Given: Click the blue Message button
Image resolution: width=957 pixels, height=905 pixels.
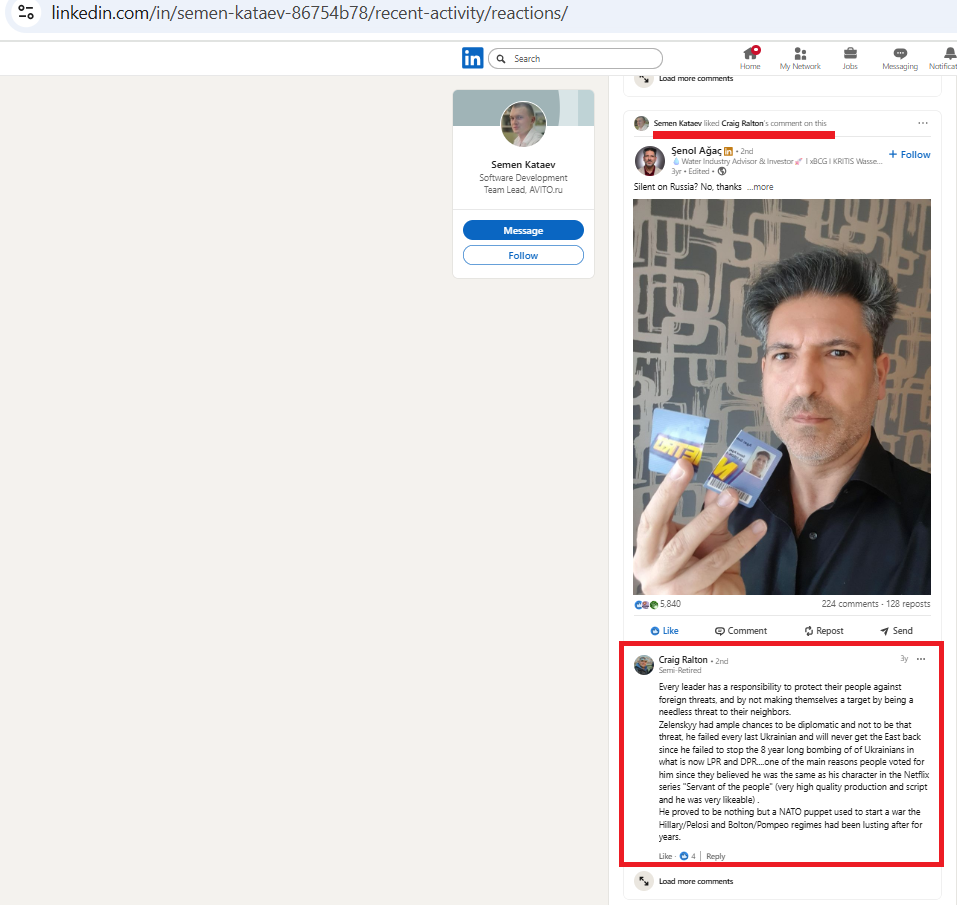Looking at the screenshot, I should pyautogui.click(x=523, y=230).
